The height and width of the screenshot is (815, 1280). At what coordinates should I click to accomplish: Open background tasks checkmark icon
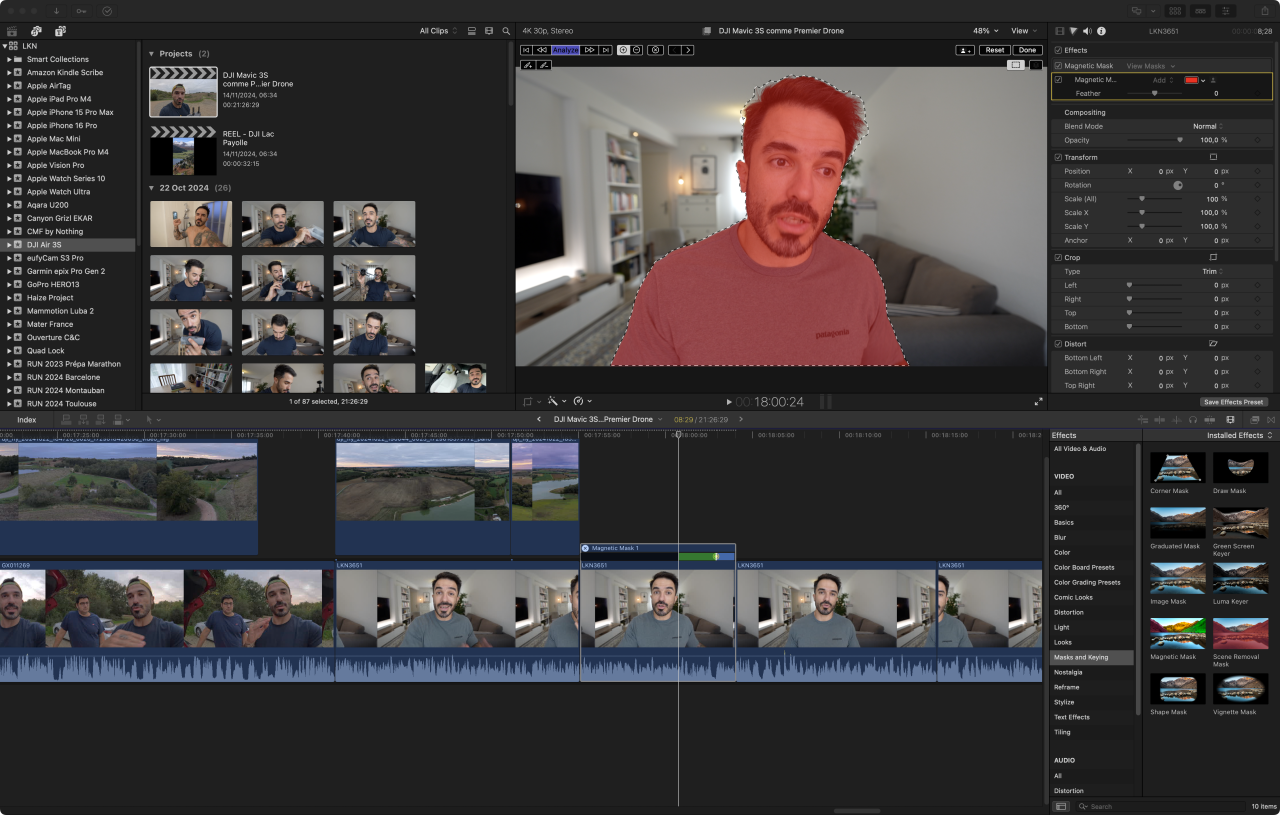coord(107,11)
